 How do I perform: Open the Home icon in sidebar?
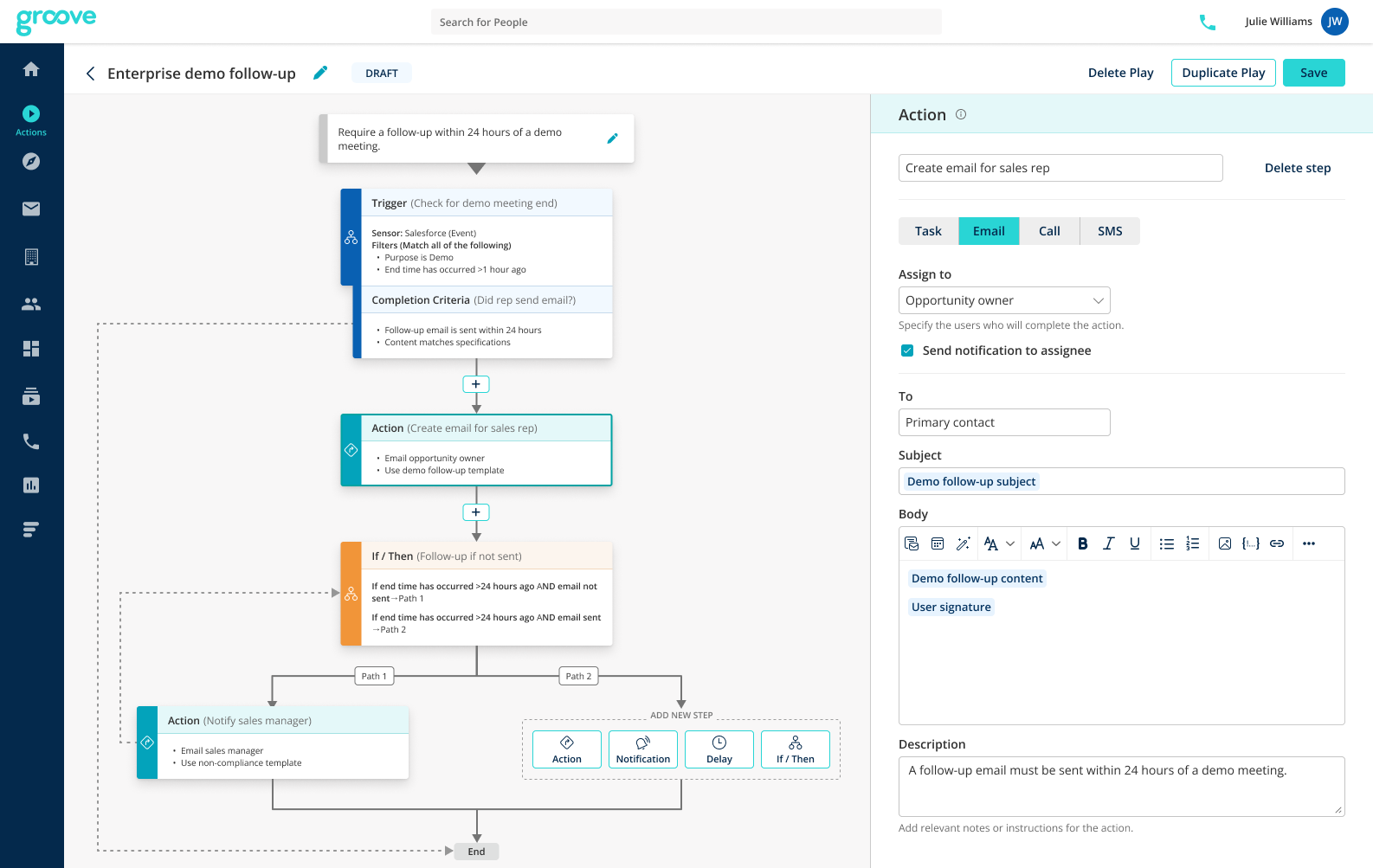coord(31,69)
